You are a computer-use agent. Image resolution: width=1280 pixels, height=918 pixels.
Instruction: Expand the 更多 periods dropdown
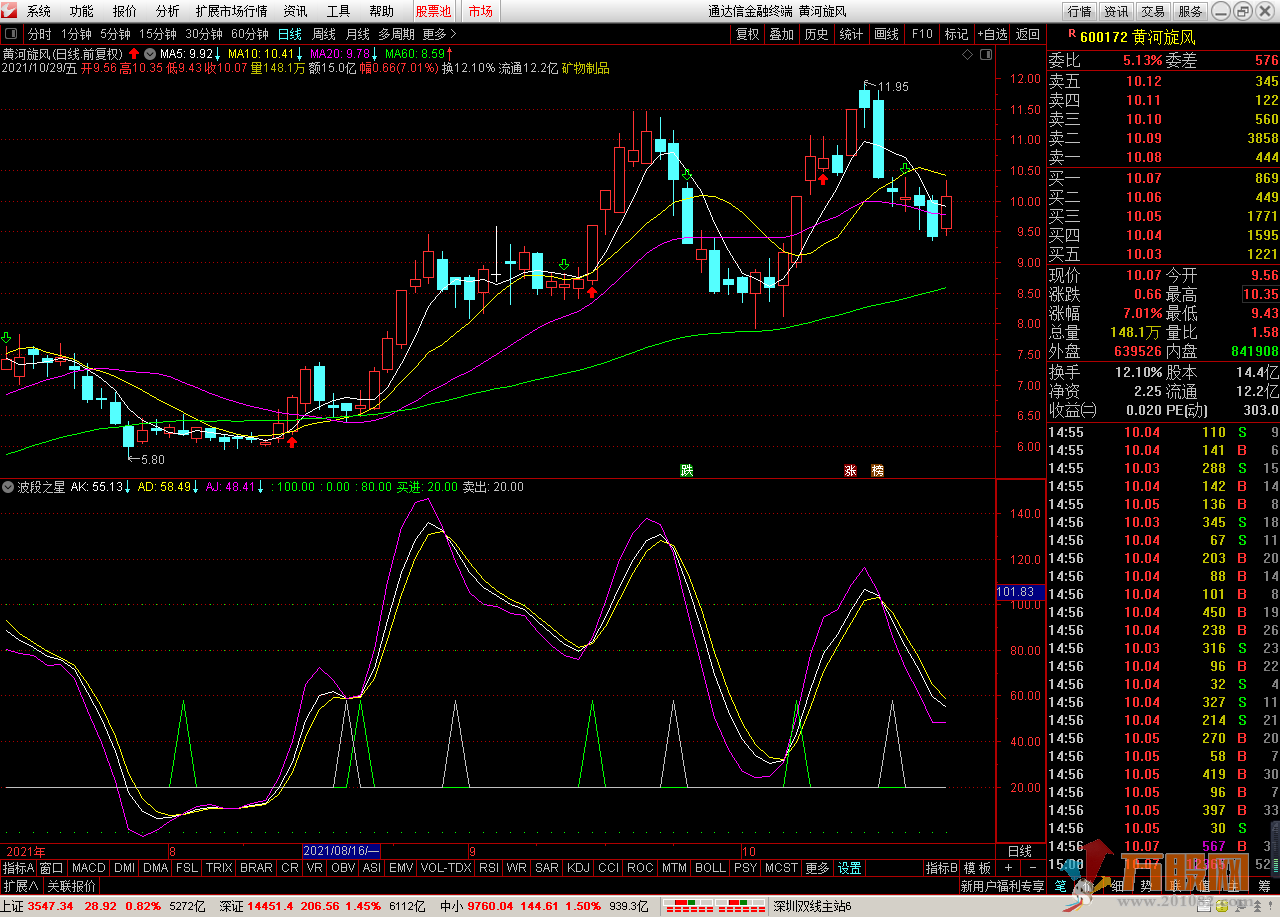[439, 34]
